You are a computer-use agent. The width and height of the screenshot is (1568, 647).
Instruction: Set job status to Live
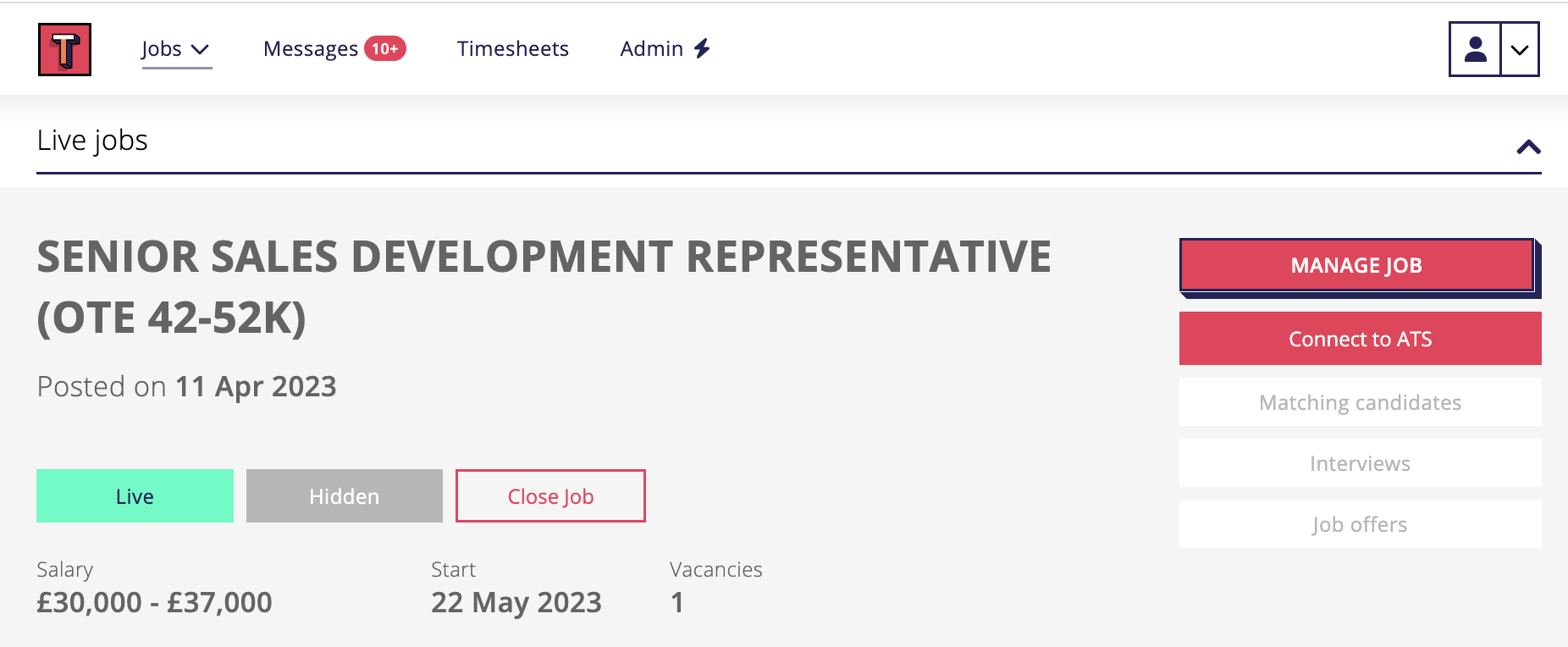(x=135, y=496)
